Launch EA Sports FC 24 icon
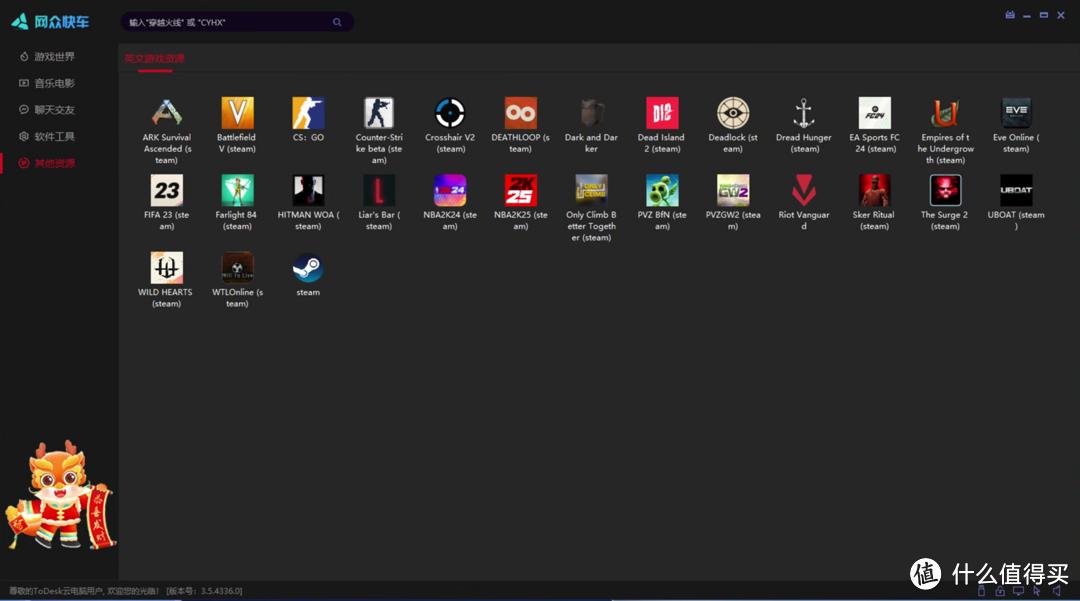This screenshot has height=601, width=1080. [x=874, y=113]
